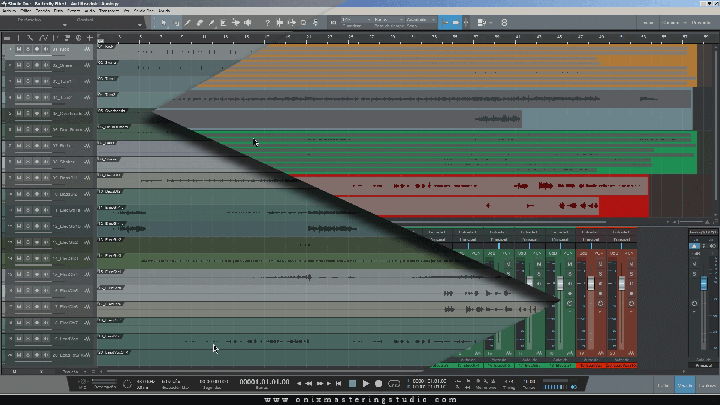Start playback with the play button

click(x=366, y=383)
